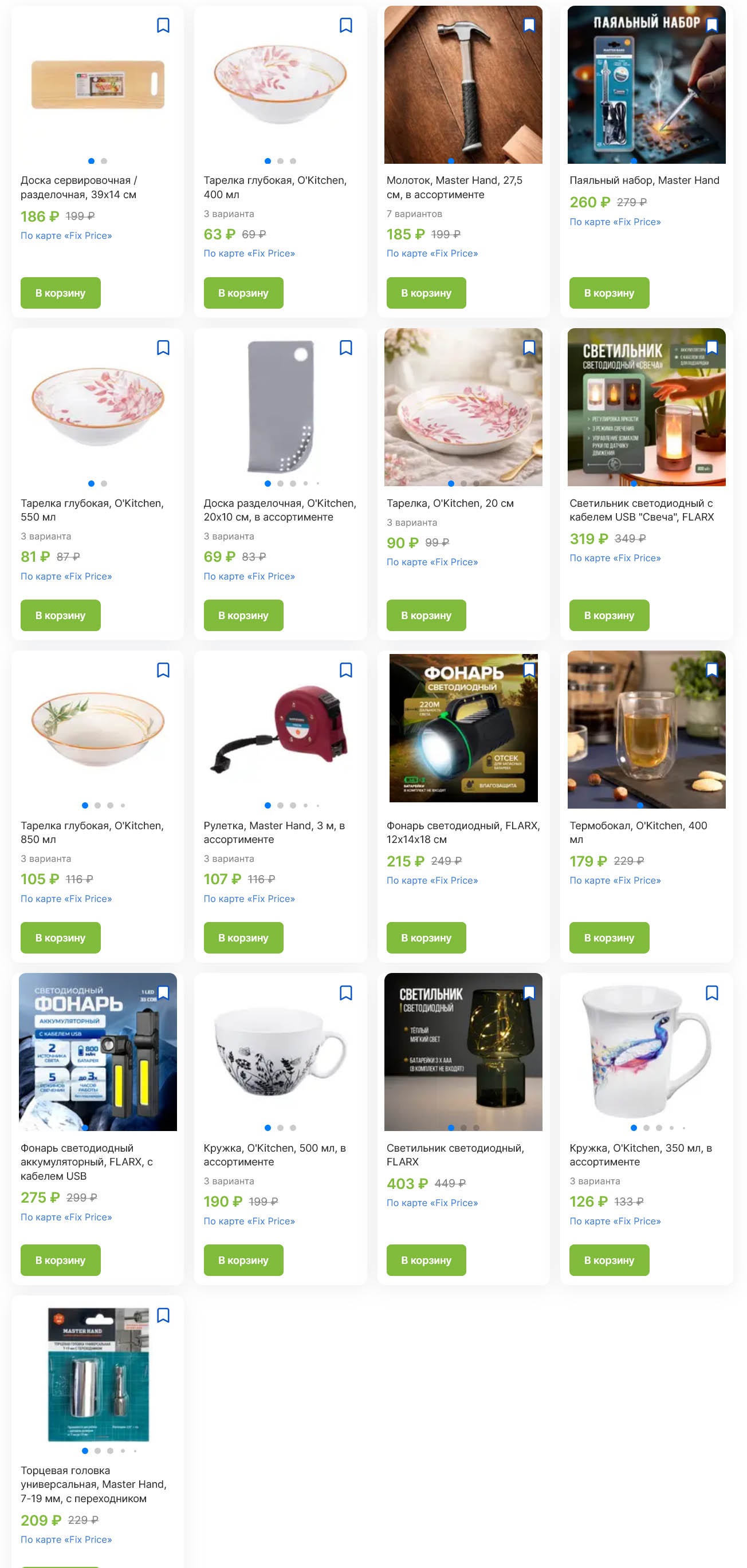This screenshot has width=747, height=1568.
Task: Show second photo of Рулетка Master Hand
Action: pos(280,805)
